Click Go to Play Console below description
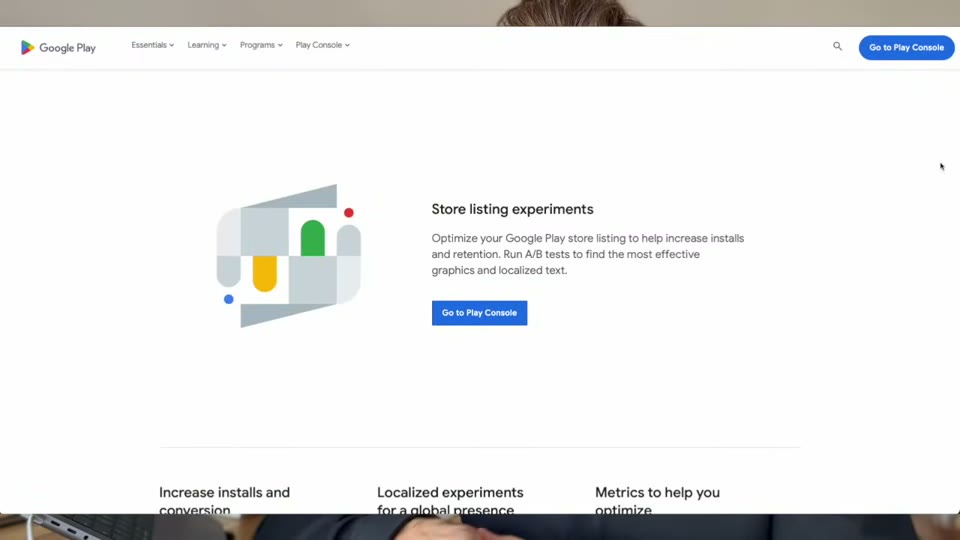960x540 pixels. coord(479,313)
